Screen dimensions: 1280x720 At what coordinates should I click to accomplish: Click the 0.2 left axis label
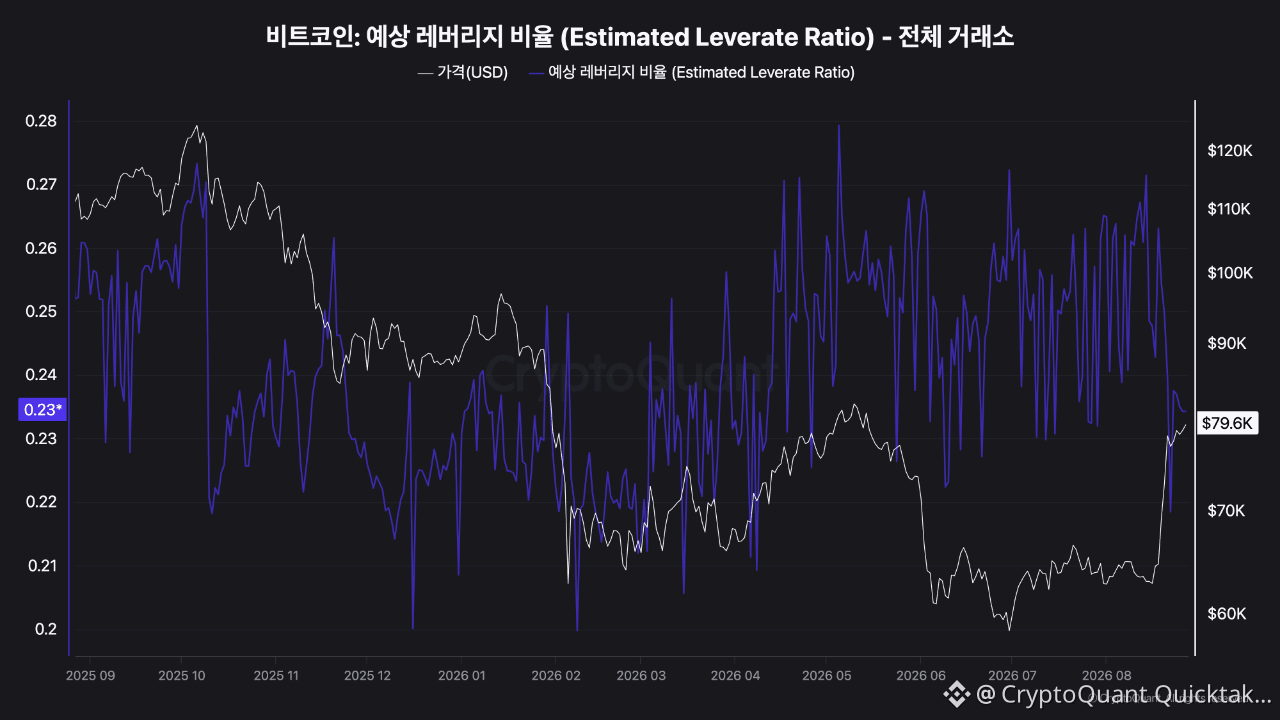click(x=46, y=629)
